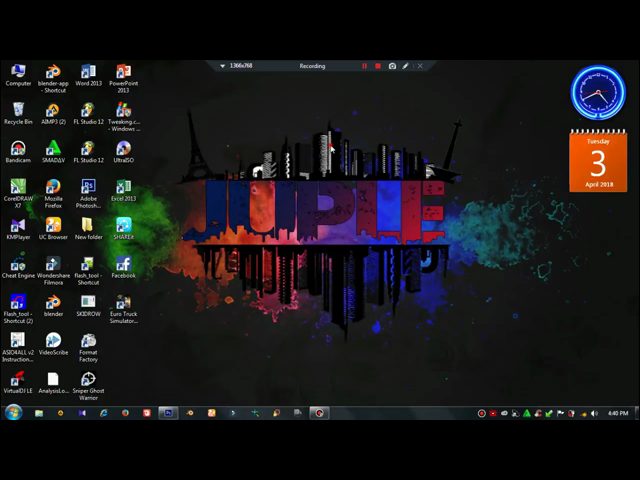Screen dimensions: 640x480
Task: Select the Bandicam desktop icon
Action: coord(18,152)
